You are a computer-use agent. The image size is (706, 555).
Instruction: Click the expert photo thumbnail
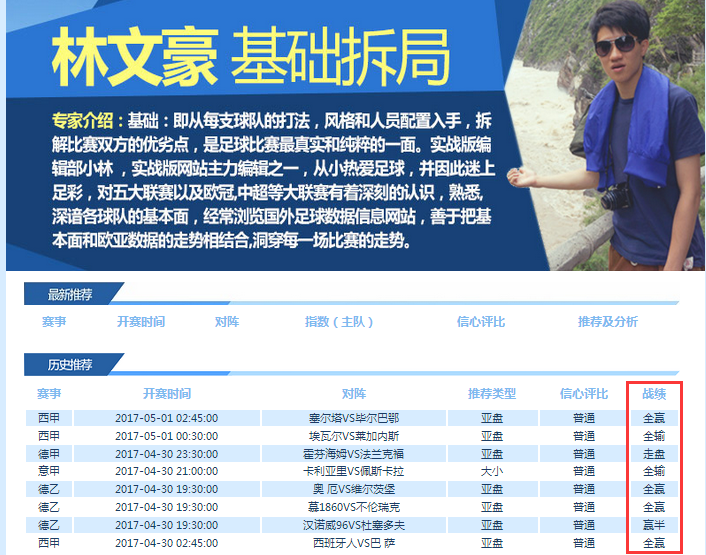(x=606, y=135)
